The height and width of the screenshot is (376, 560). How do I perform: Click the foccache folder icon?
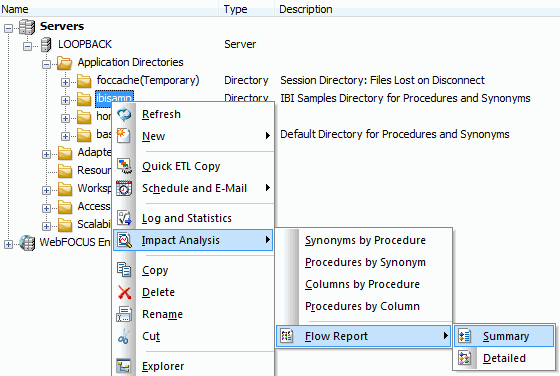pyautogui.click(x=84, y=81)
